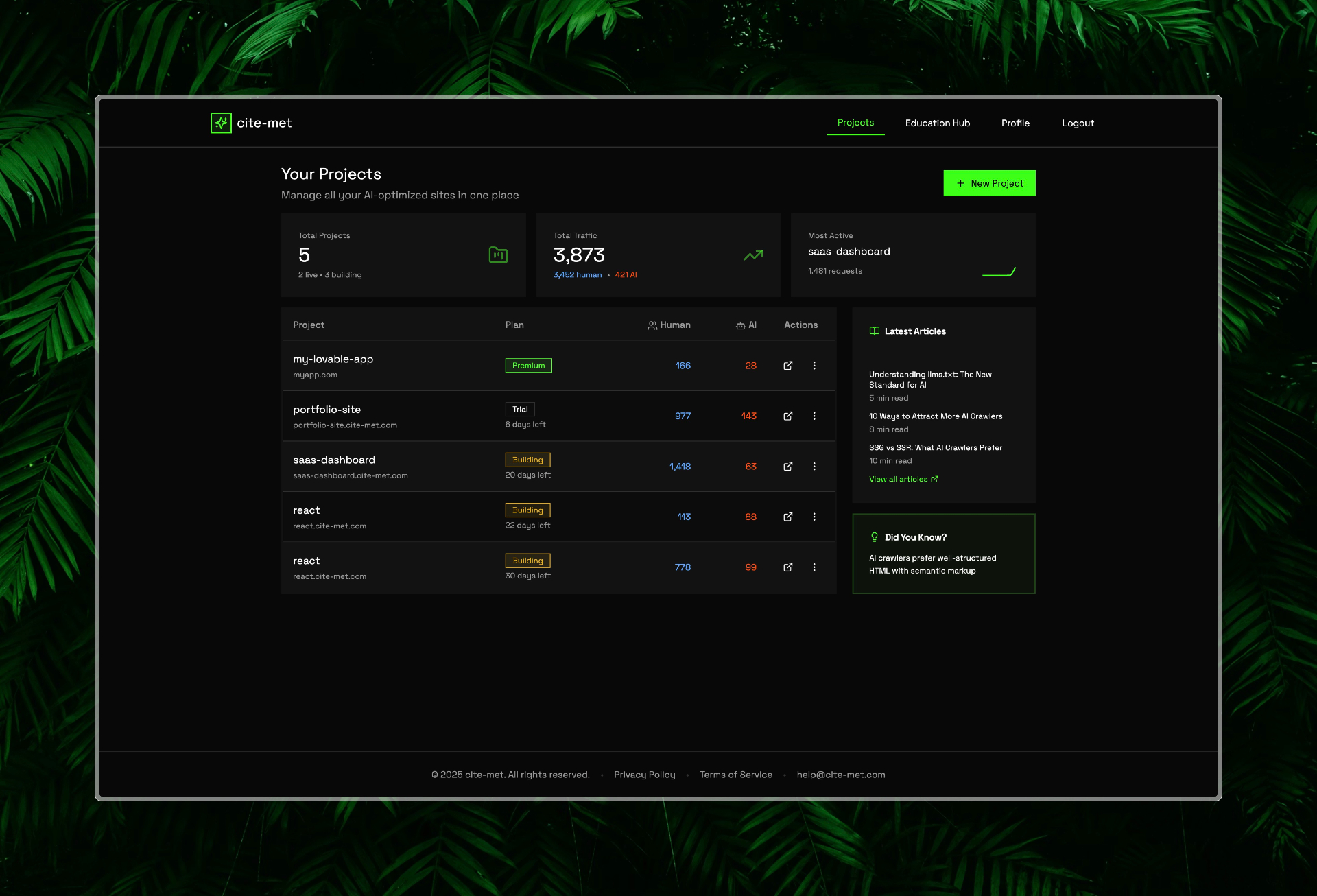The width and height of the screenshot is (1317, 896).
Task: Open my-lovable-app via its external link icon
Action: (x=787, y=366)
